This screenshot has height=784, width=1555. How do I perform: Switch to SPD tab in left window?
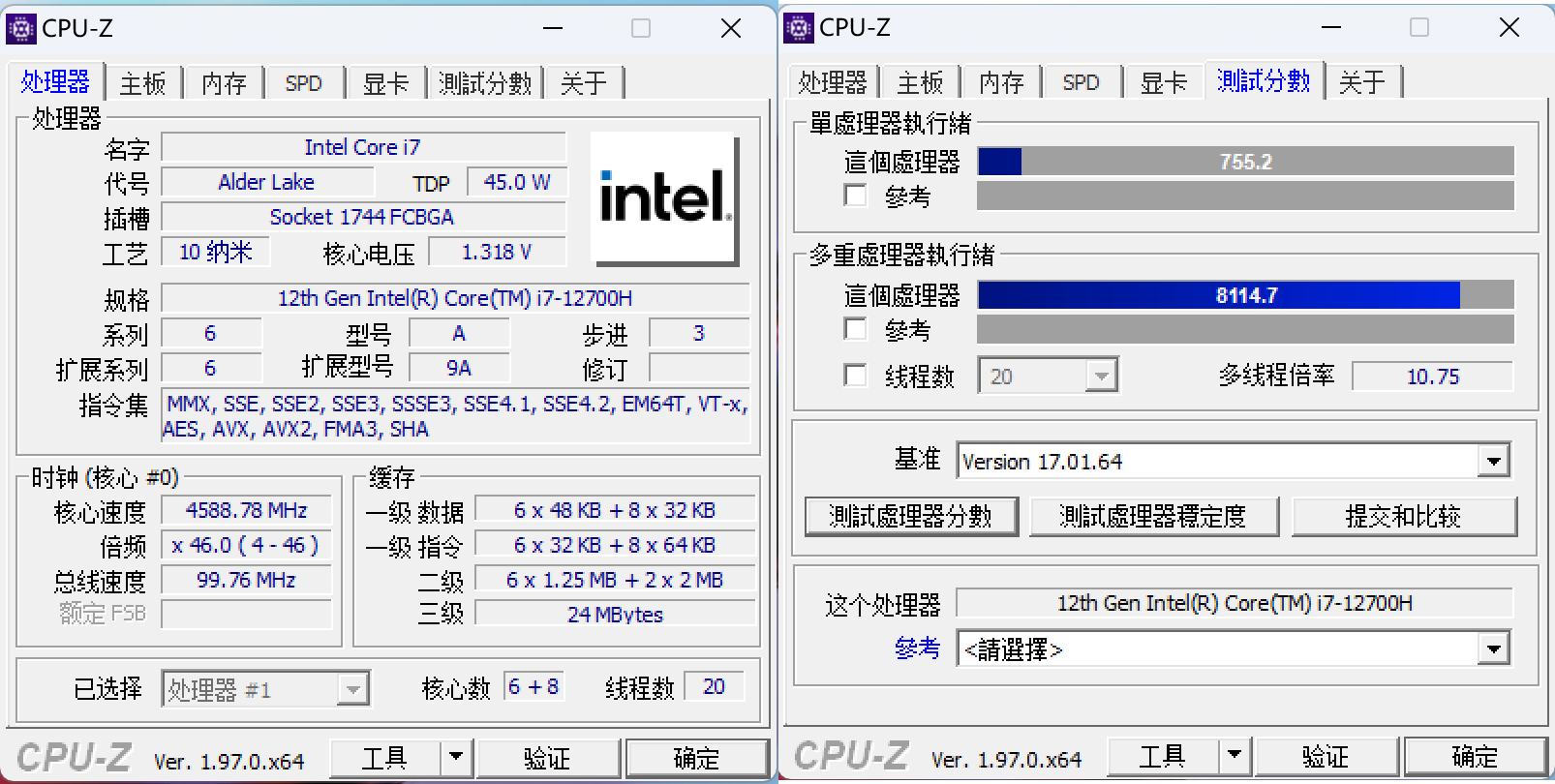(303, 83)
